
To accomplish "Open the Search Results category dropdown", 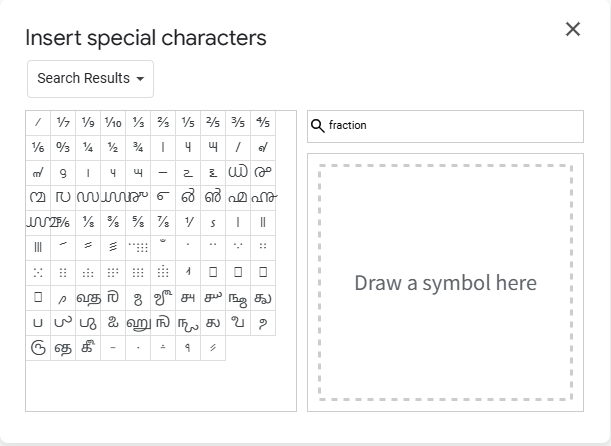I will [x=90, y=78].
